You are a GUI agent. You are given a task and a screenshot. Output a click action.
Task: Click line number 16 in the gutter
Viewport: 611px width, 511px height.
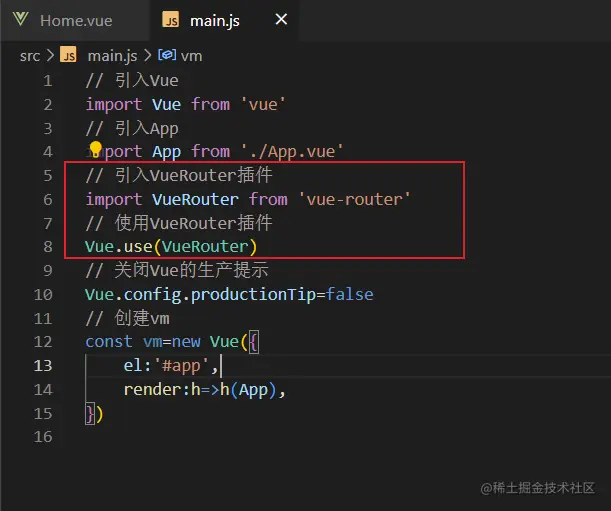43,437
